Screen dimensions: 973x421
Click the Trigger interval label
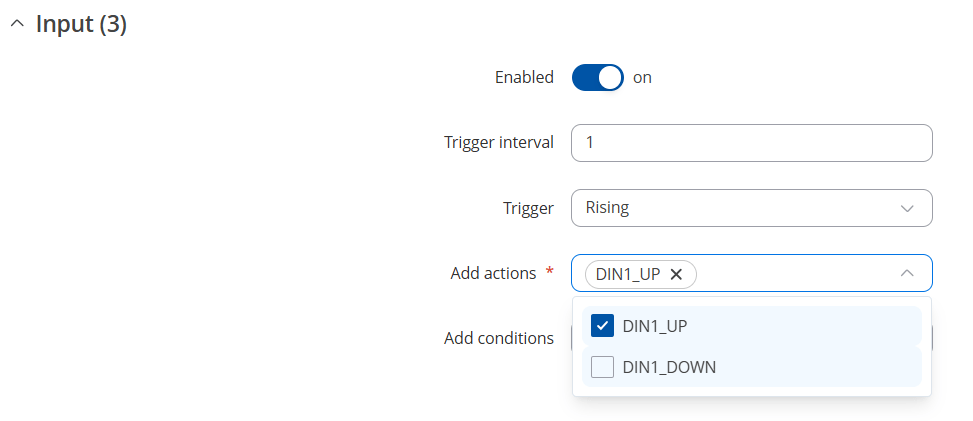pos(499,143)
